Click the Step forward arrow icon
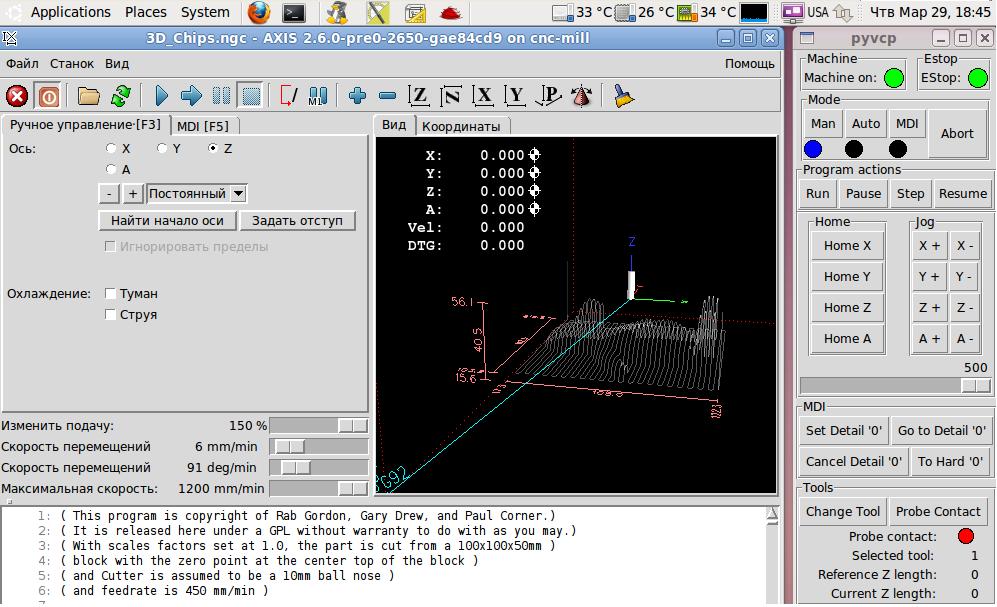997x607 pixels. coord(191,97)
